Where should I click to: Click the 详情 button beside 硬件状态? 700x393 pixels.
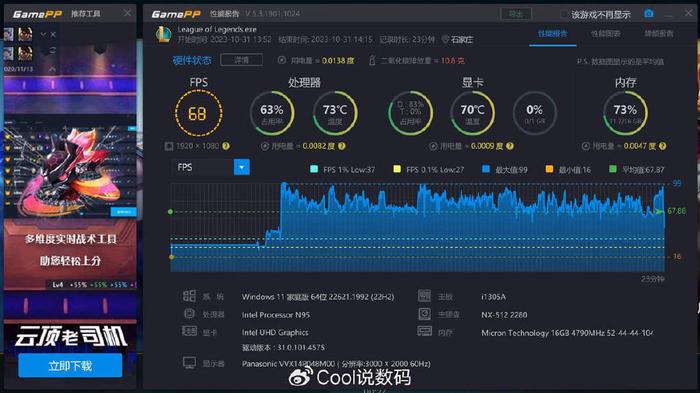[242, 60]
